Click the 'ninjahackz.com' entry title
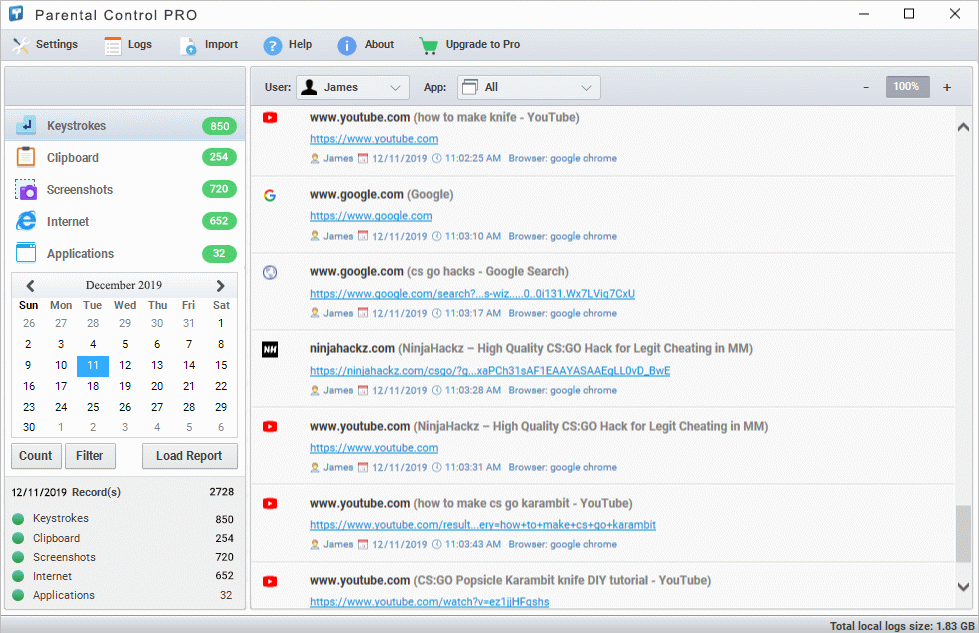Screen dimensions: 979x633 point(352,348)
